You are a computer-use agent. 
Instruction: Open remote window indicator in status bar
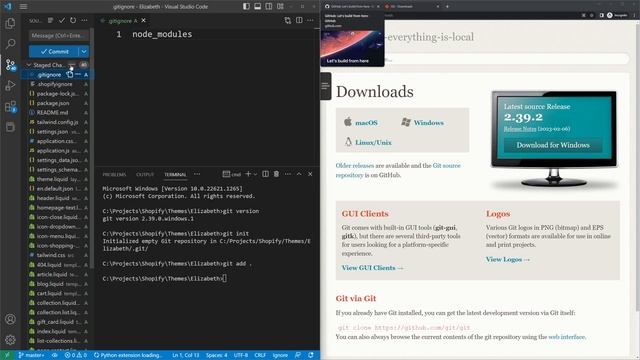[7, 355]
